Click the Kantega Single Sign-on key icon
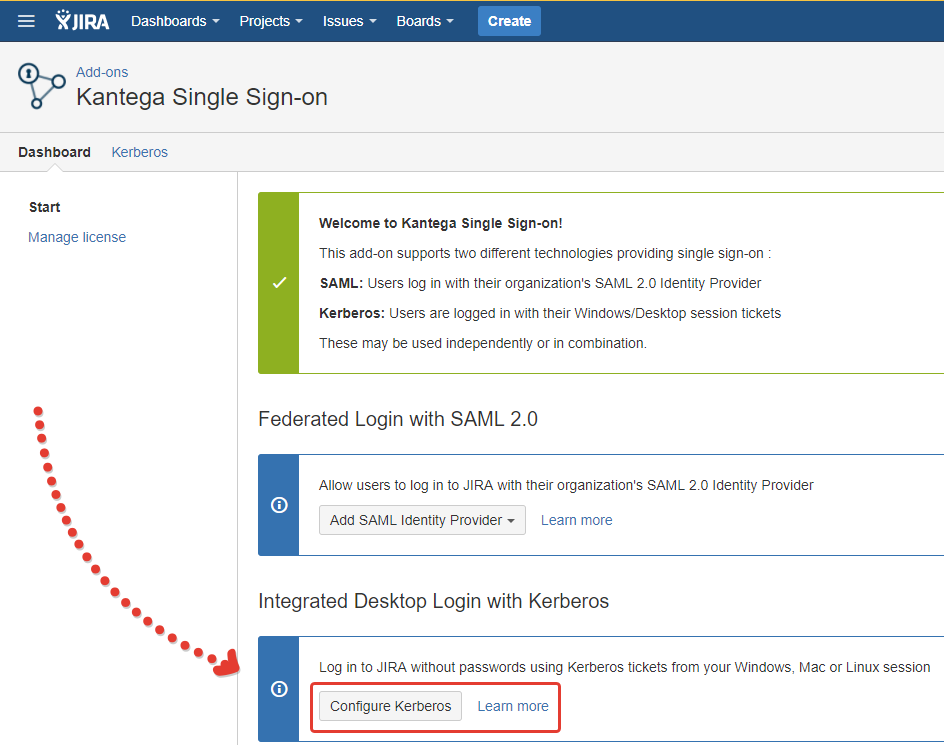Screen dimensions: 944x745 [x=41, y=86]
